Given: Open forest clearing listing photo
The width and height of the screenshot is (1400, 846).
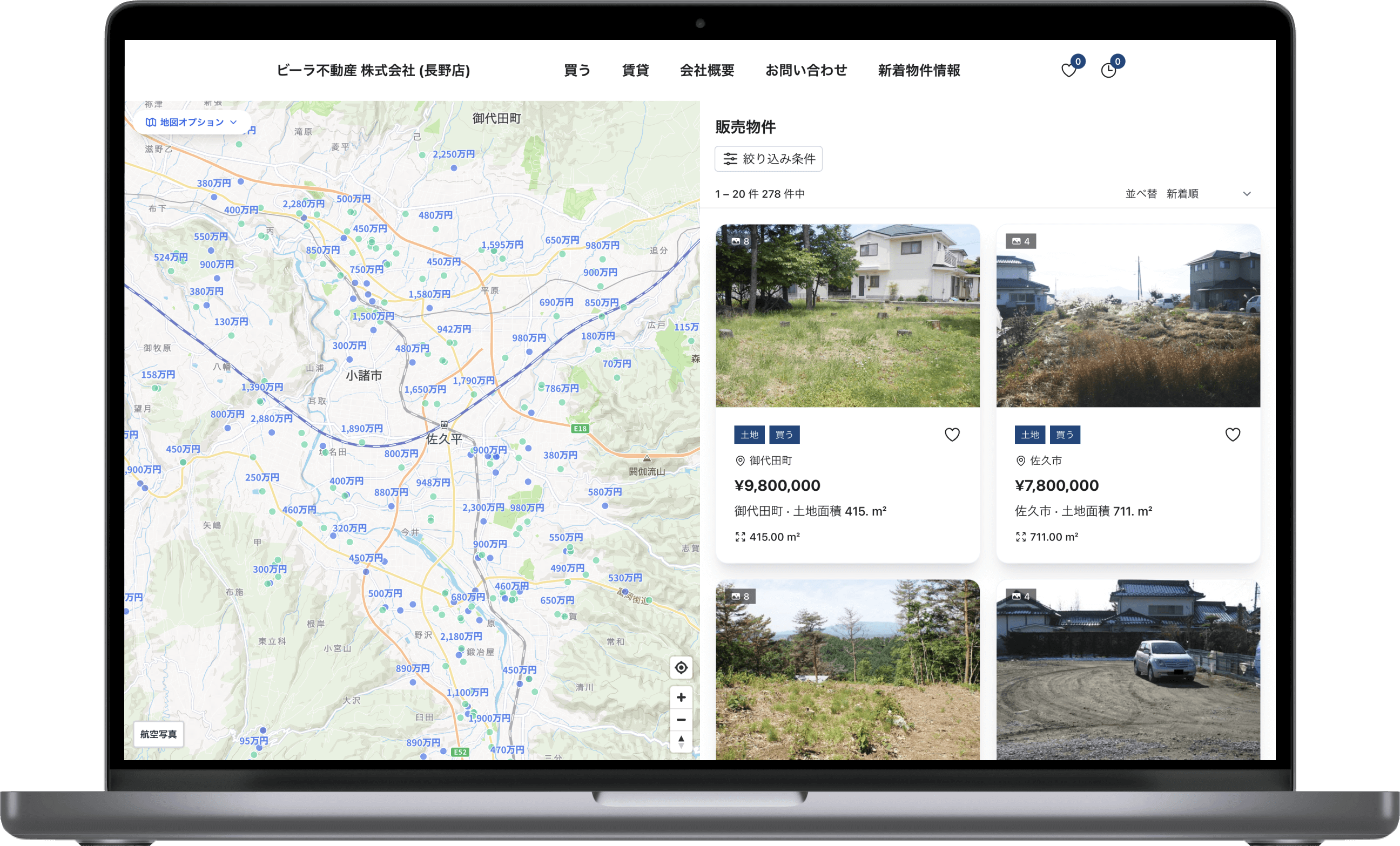Looking at the screenshot, I should point(847,669).
